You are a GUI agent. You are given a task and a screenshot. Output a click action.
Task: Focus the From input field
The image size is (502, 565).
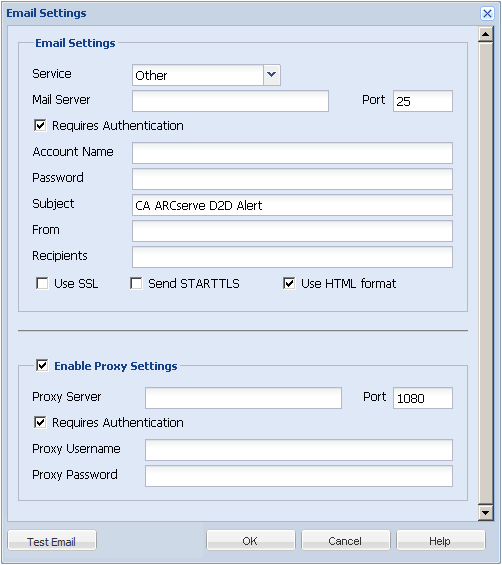[292, 231]
